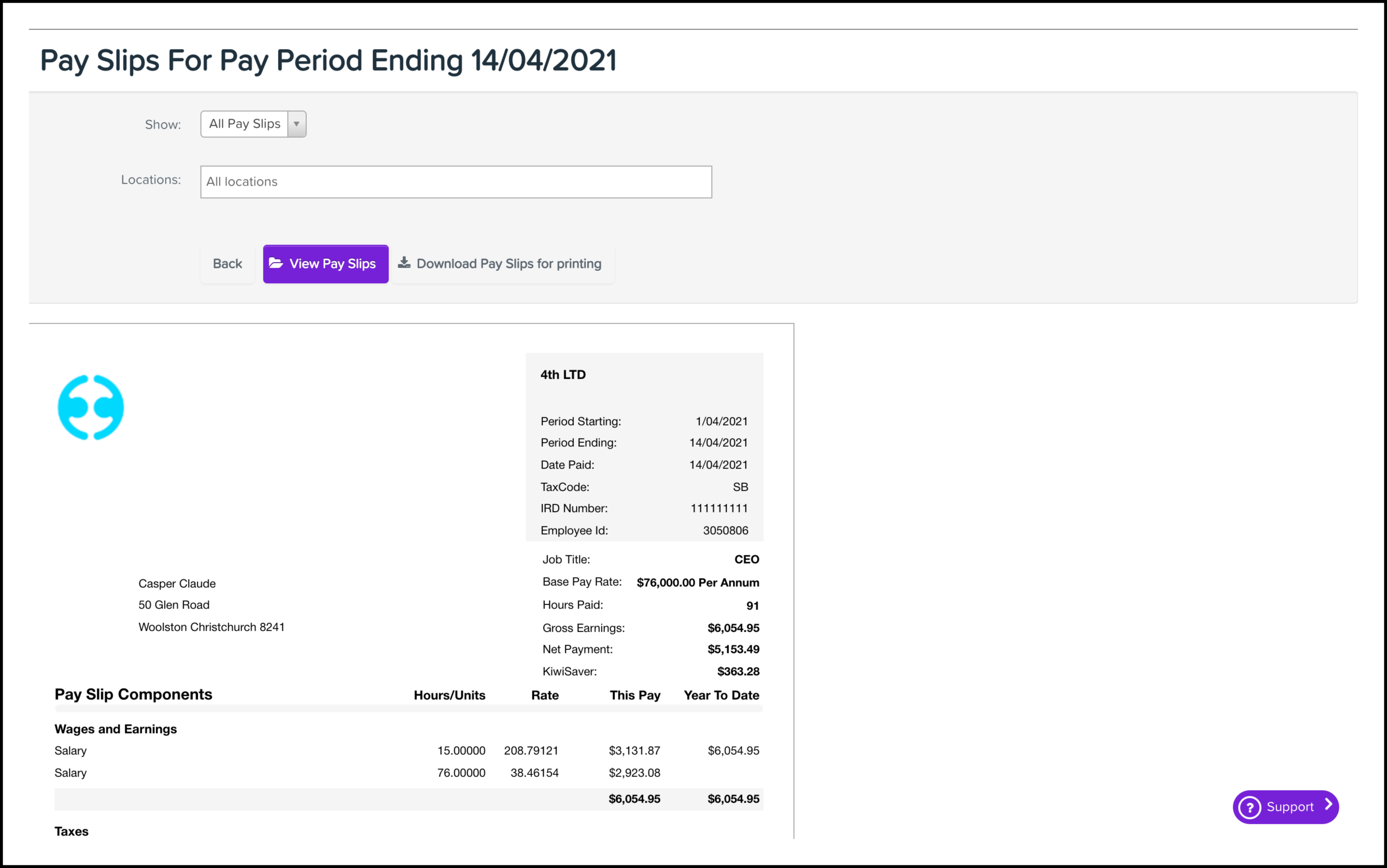Select the All Pay Slips combo box

pos(245,124)
